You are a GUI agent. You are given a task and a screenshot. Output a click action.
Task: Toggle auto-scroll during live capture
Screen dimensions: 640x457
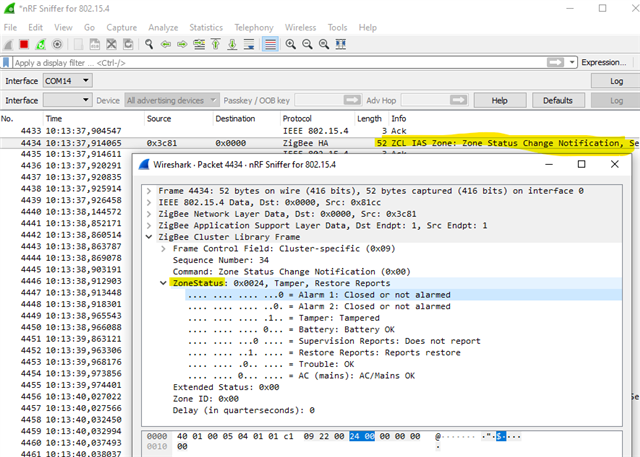(x=249, y=44)
